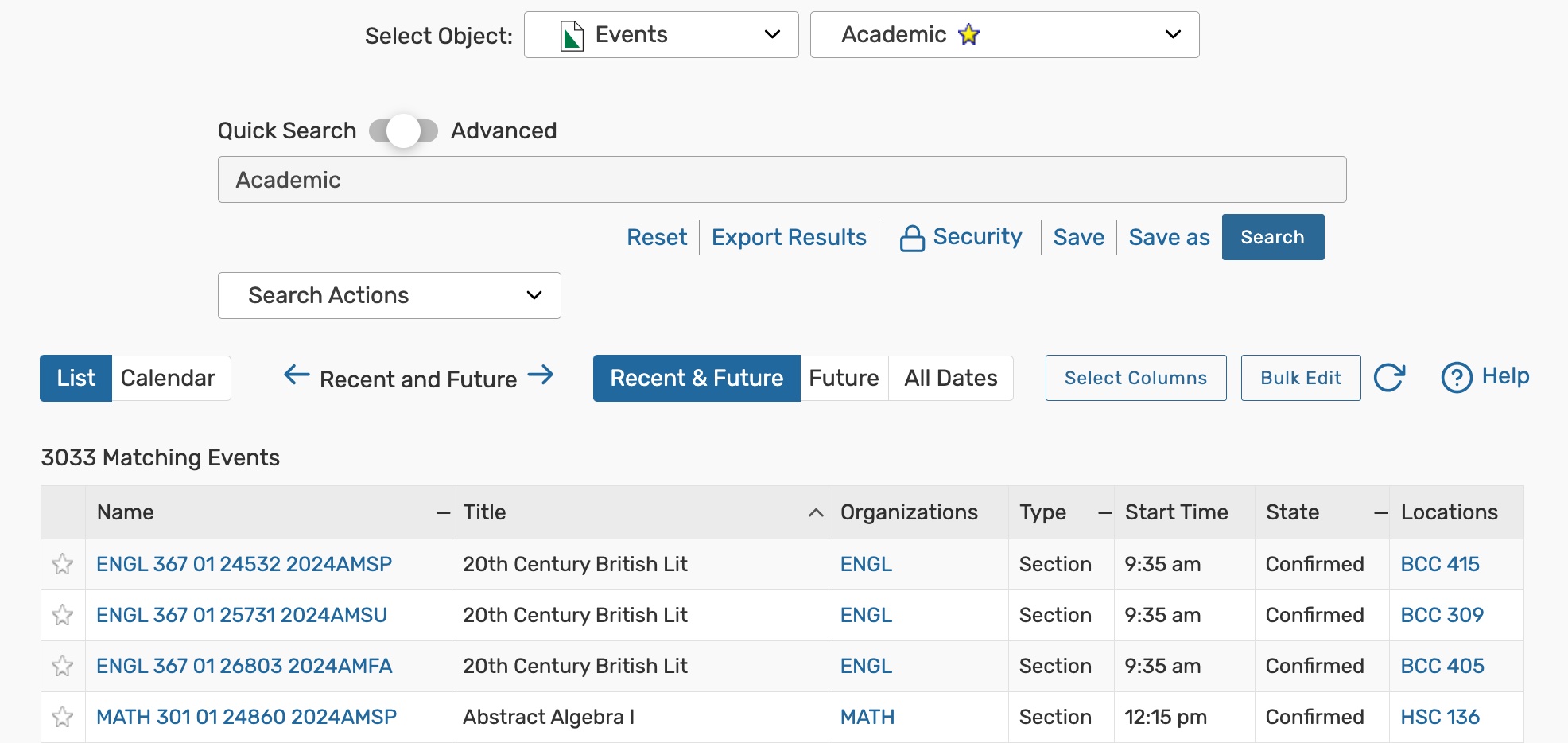Click the Help question mark icon
Viewport: 1568px width, 743px height.
1457,378
